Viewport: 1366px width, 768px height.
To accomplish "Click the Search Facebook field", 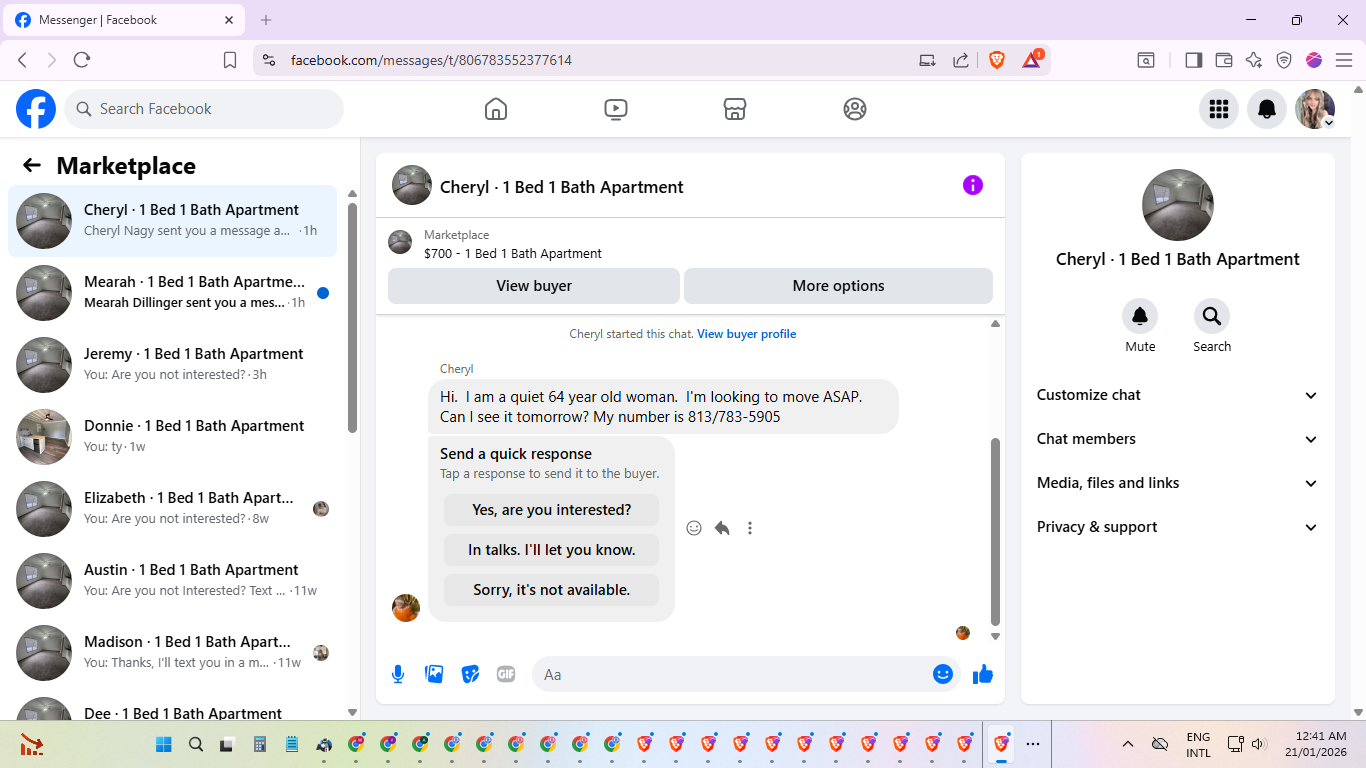I will pyautogui.click(x=204, y=109).
